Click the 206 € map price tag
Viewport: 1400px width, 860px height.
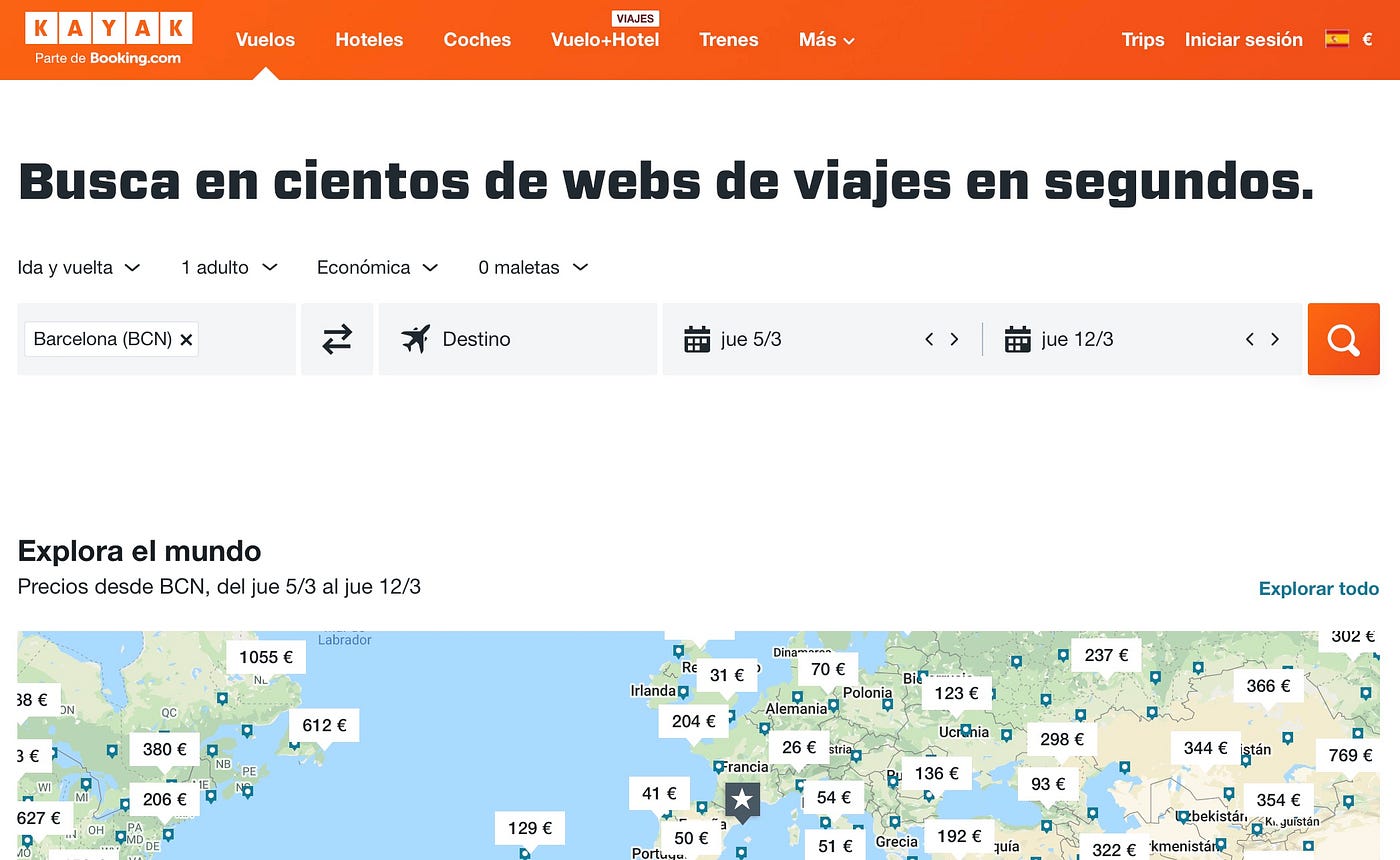click(x=165, y=799)
